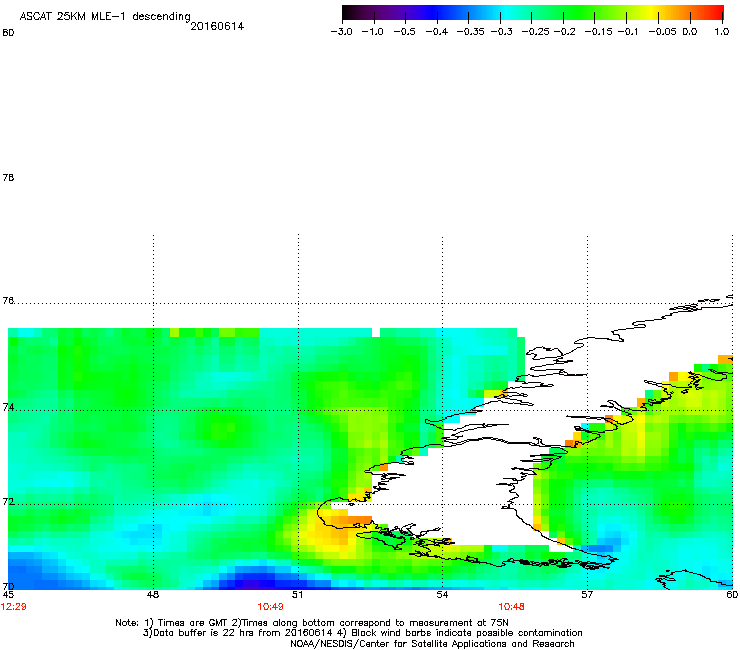Click the red time stamp 12:29
Viewport: 740px width, 650px height.
(14, 607)
